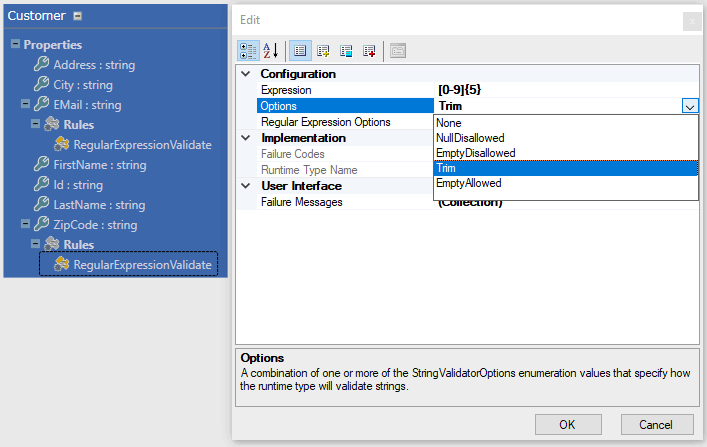The image size is (707, 447).
Task: Click the wrench icon beside Id
Action: pos(41,184)
